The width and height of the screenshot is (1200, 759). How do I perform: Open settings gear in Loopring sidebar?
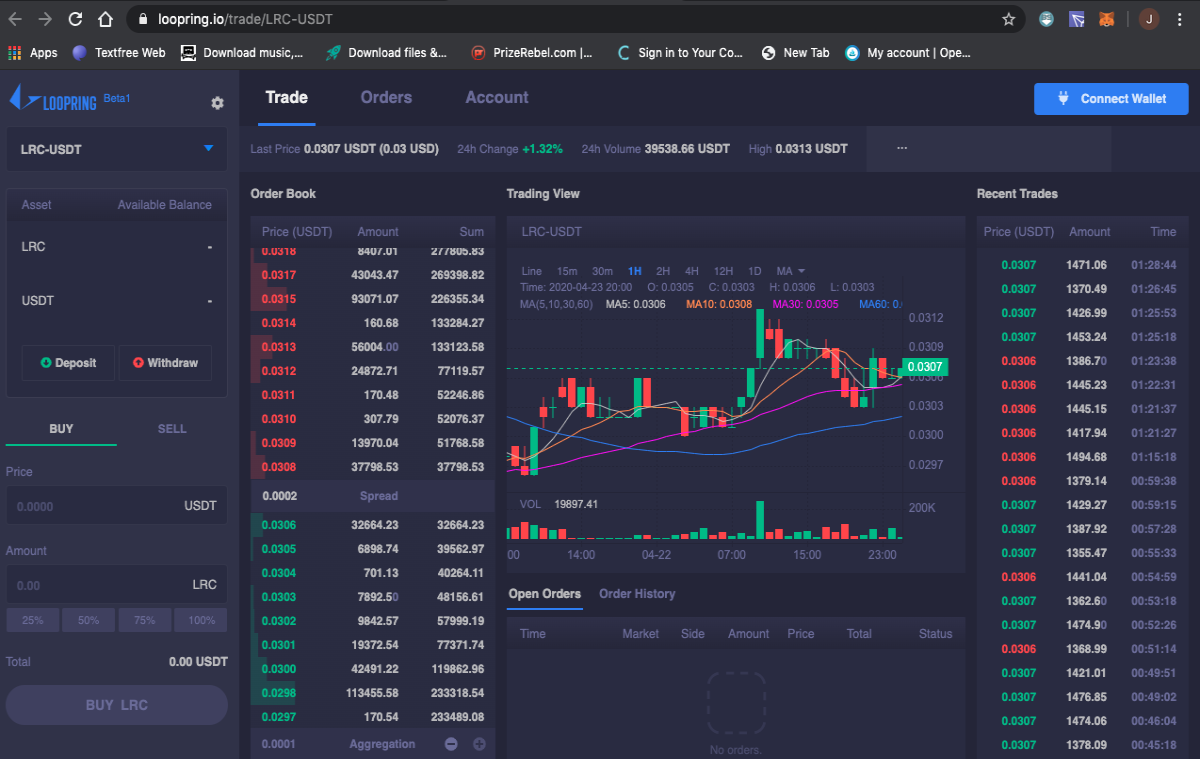(x=217, y=103)
